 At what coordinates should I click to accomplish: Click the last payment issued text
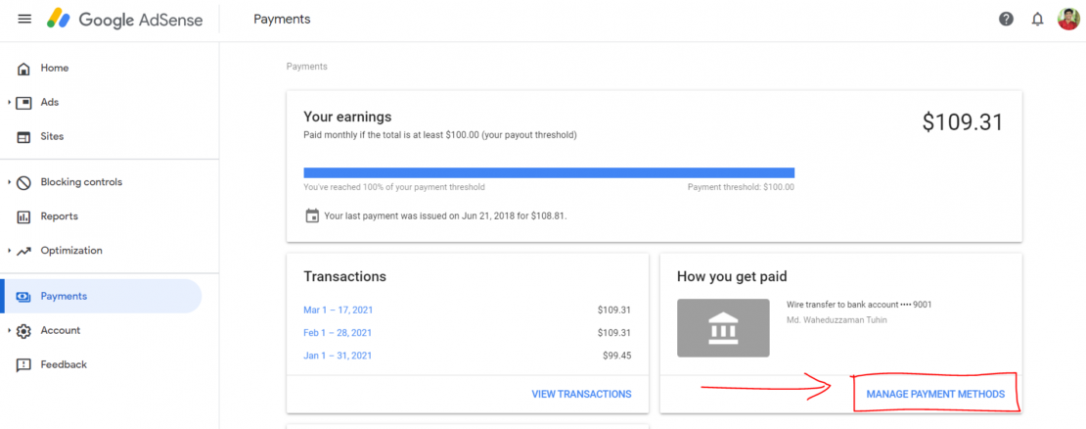click(x=445, y=216)
